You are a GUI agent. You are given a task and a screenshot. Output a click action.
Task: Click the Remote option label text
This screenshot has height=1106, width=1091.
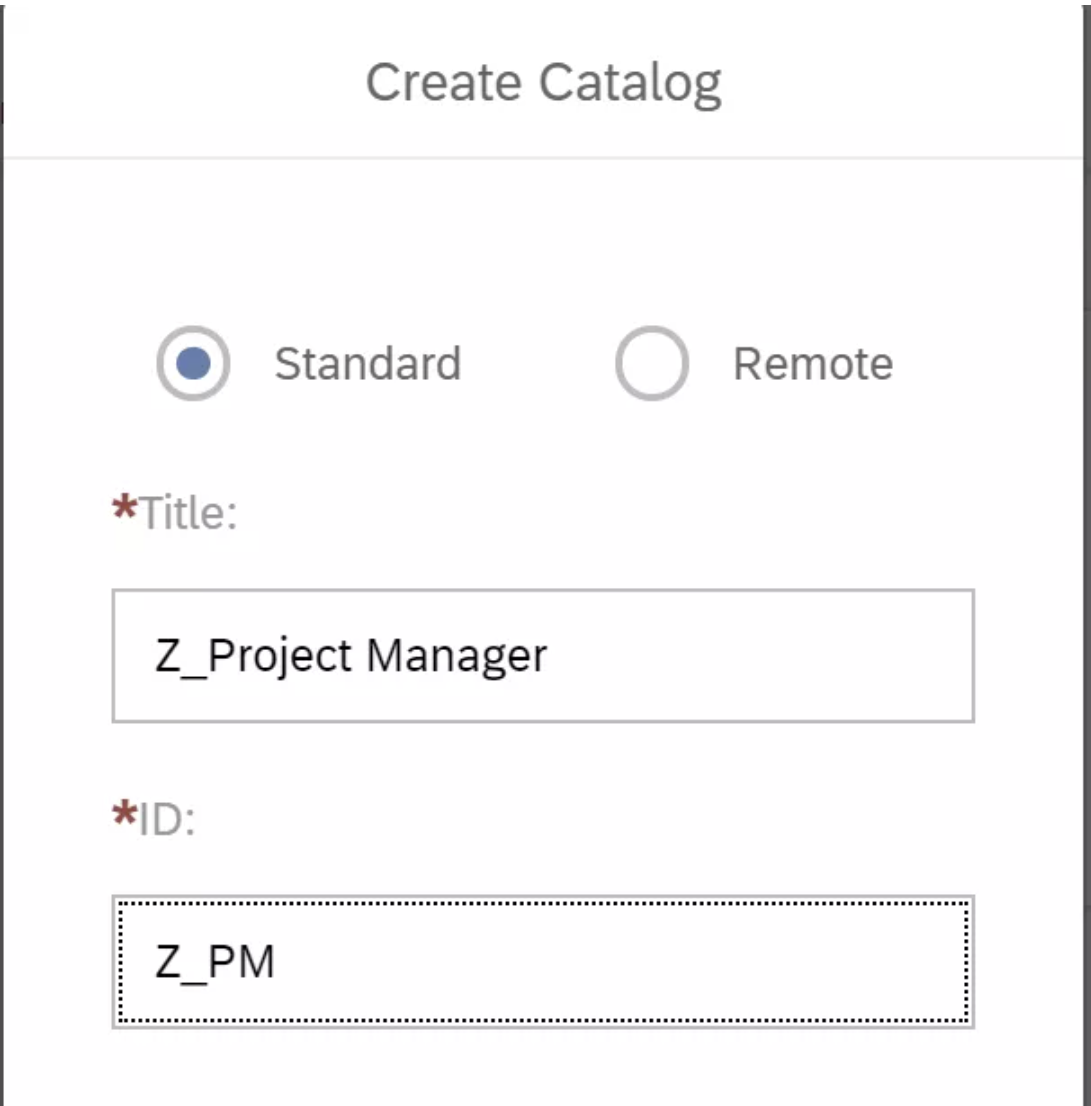click(812, 364)
